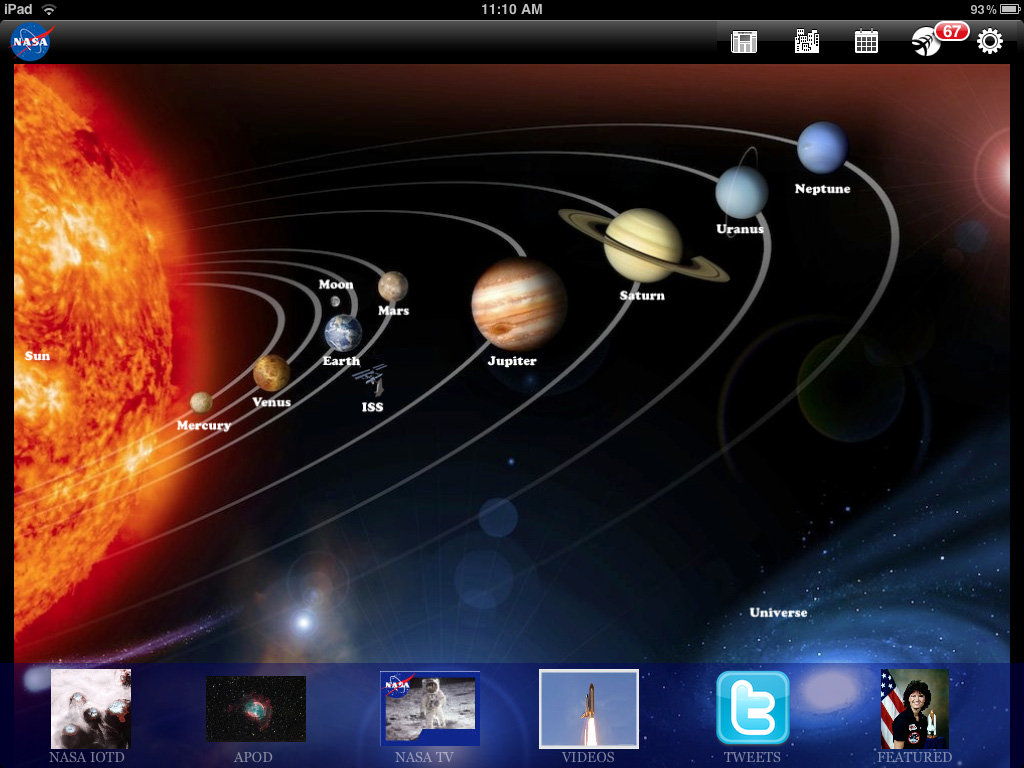Tap on planet Earth

343,332
